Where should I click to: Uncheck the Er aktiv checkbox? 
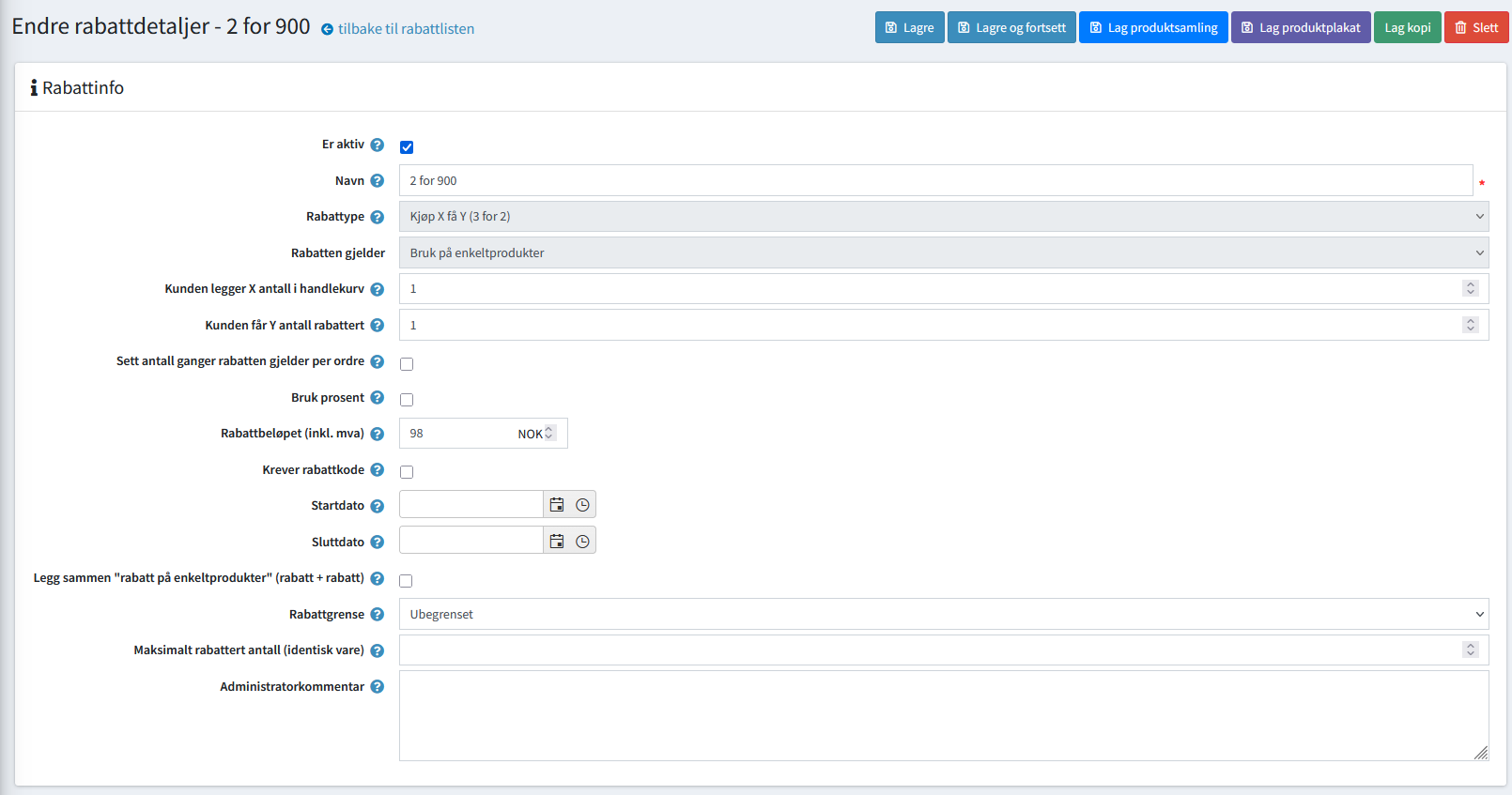407,147
